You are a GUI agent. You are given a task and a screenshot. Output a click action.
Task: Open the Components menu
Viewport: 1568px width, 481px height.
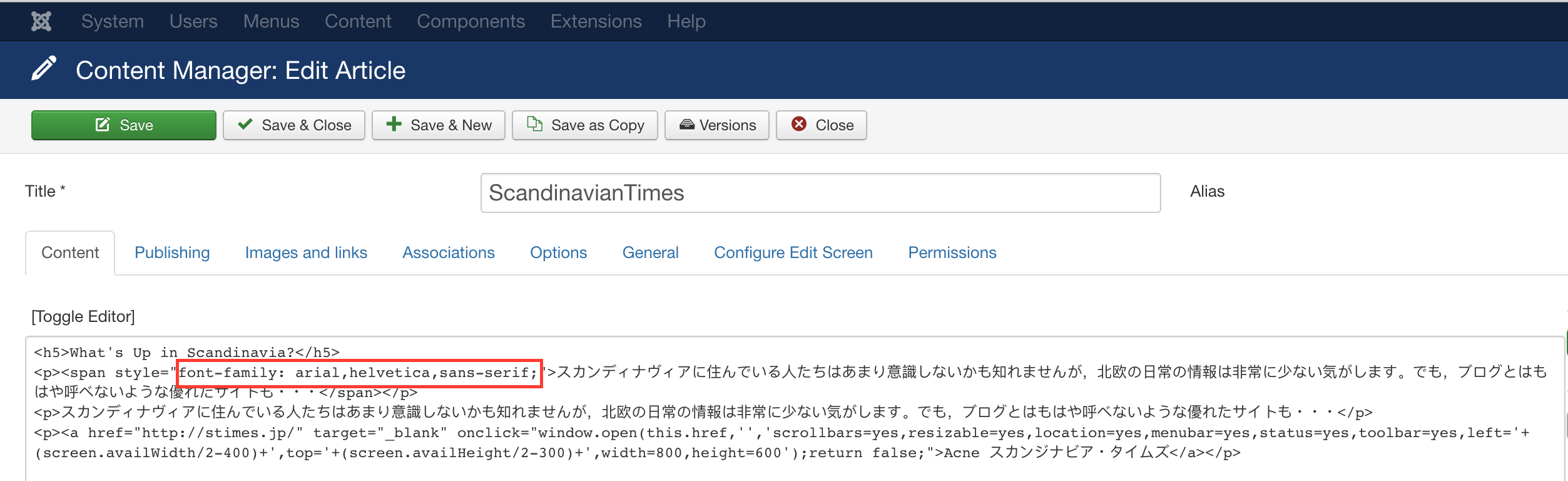(471, 21)
